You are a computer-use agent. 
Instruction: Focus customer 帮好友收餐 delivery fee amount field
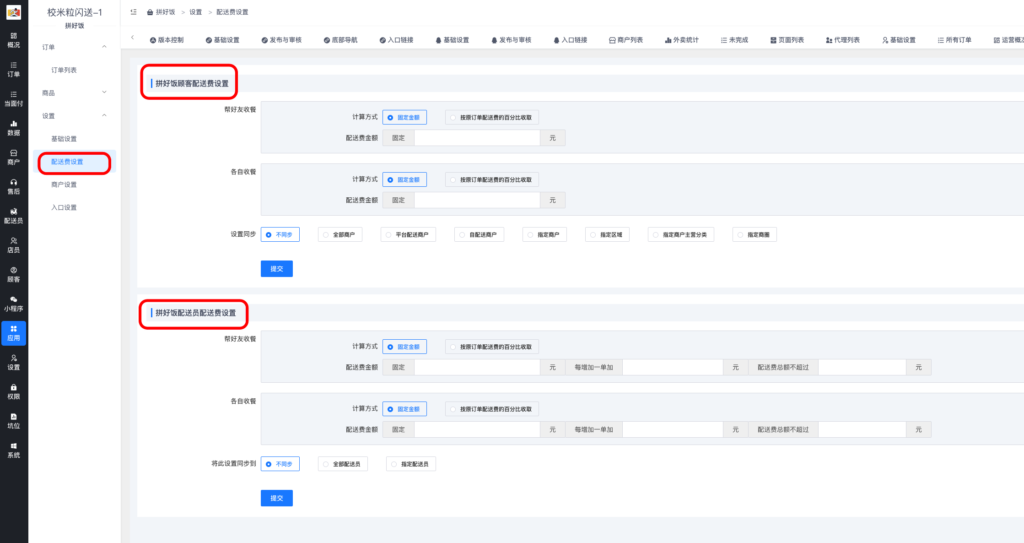coord(477,138)
